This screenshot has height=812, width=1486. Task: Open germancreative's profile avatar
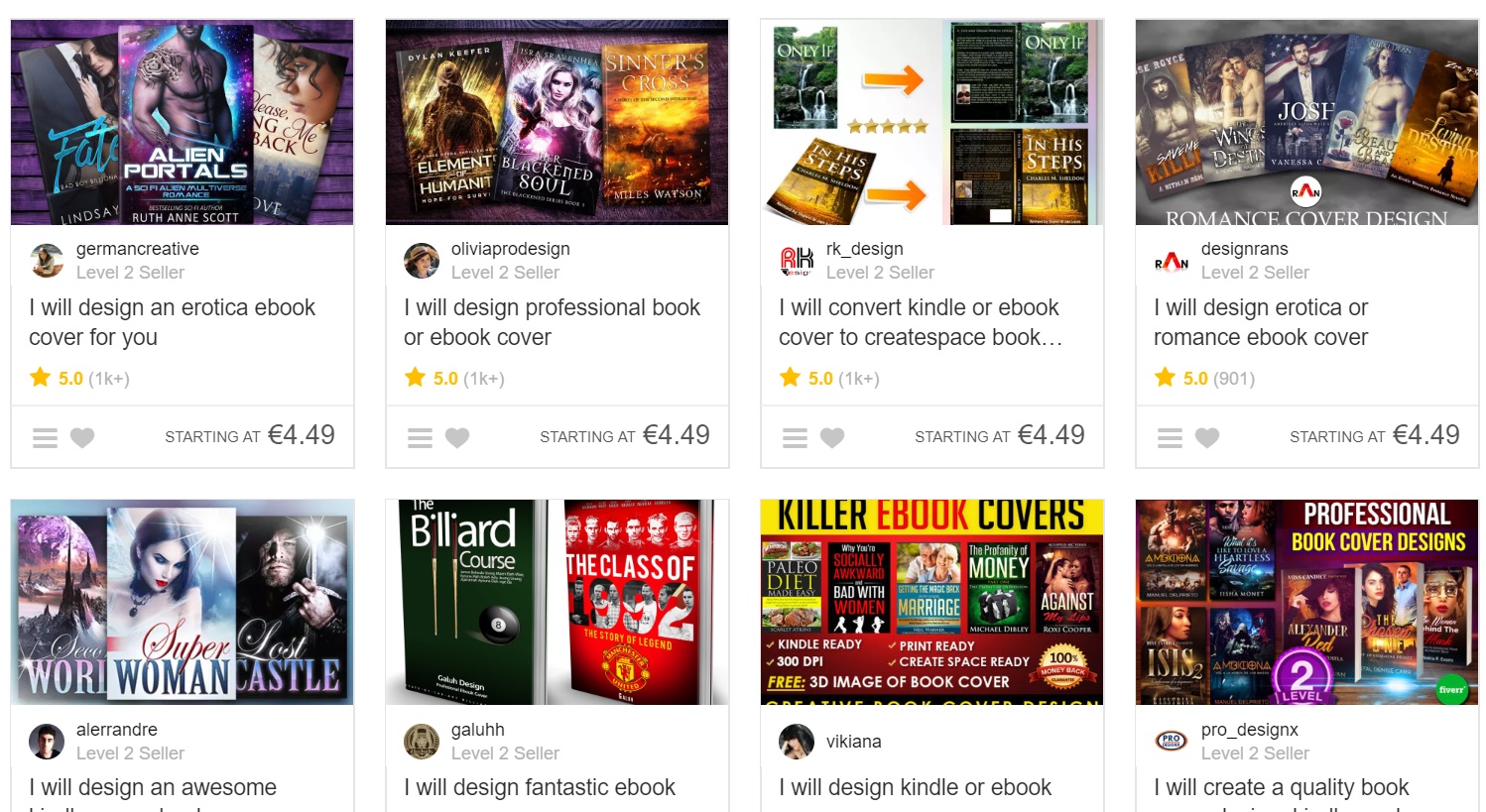click(x=47, y=261)
